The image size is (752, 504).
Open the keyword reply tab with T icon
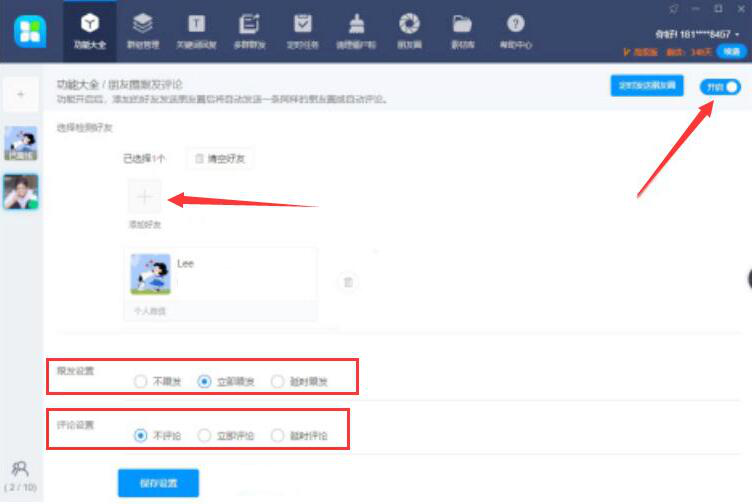pyautogui.click(x=196, y=32)
